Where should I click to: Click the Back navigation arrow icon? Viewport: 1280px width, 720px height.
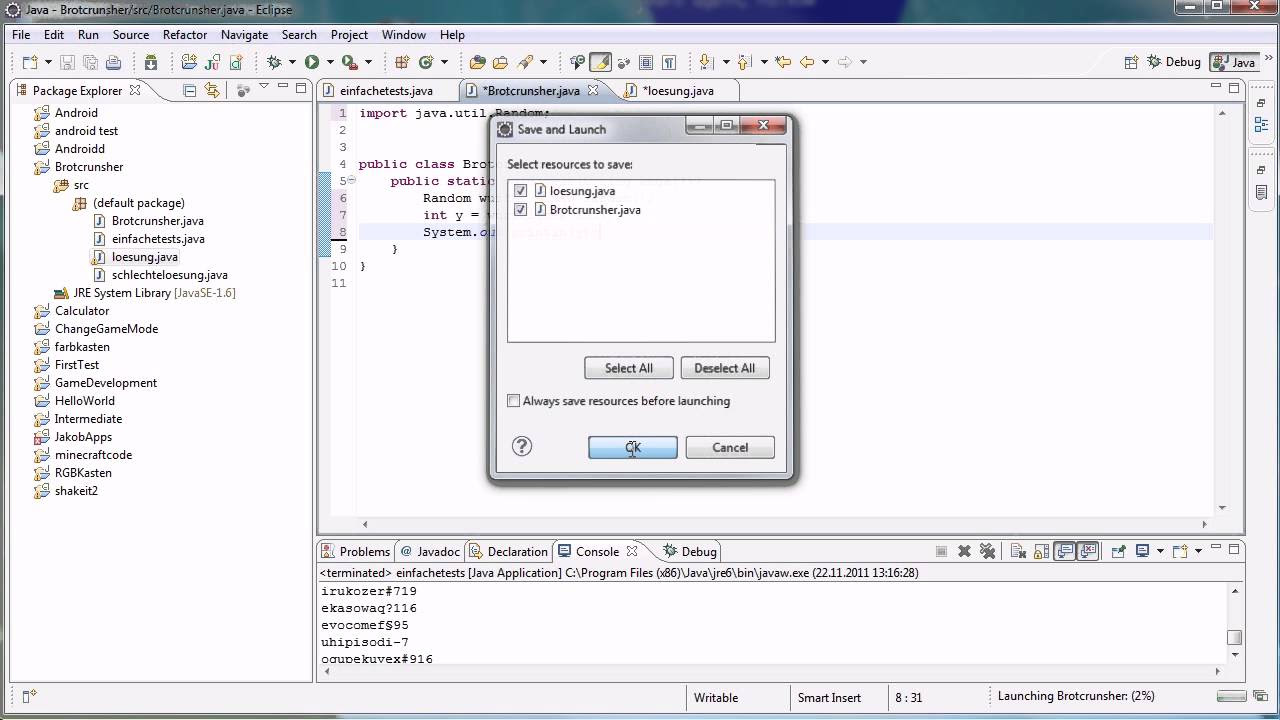point(807,62)
